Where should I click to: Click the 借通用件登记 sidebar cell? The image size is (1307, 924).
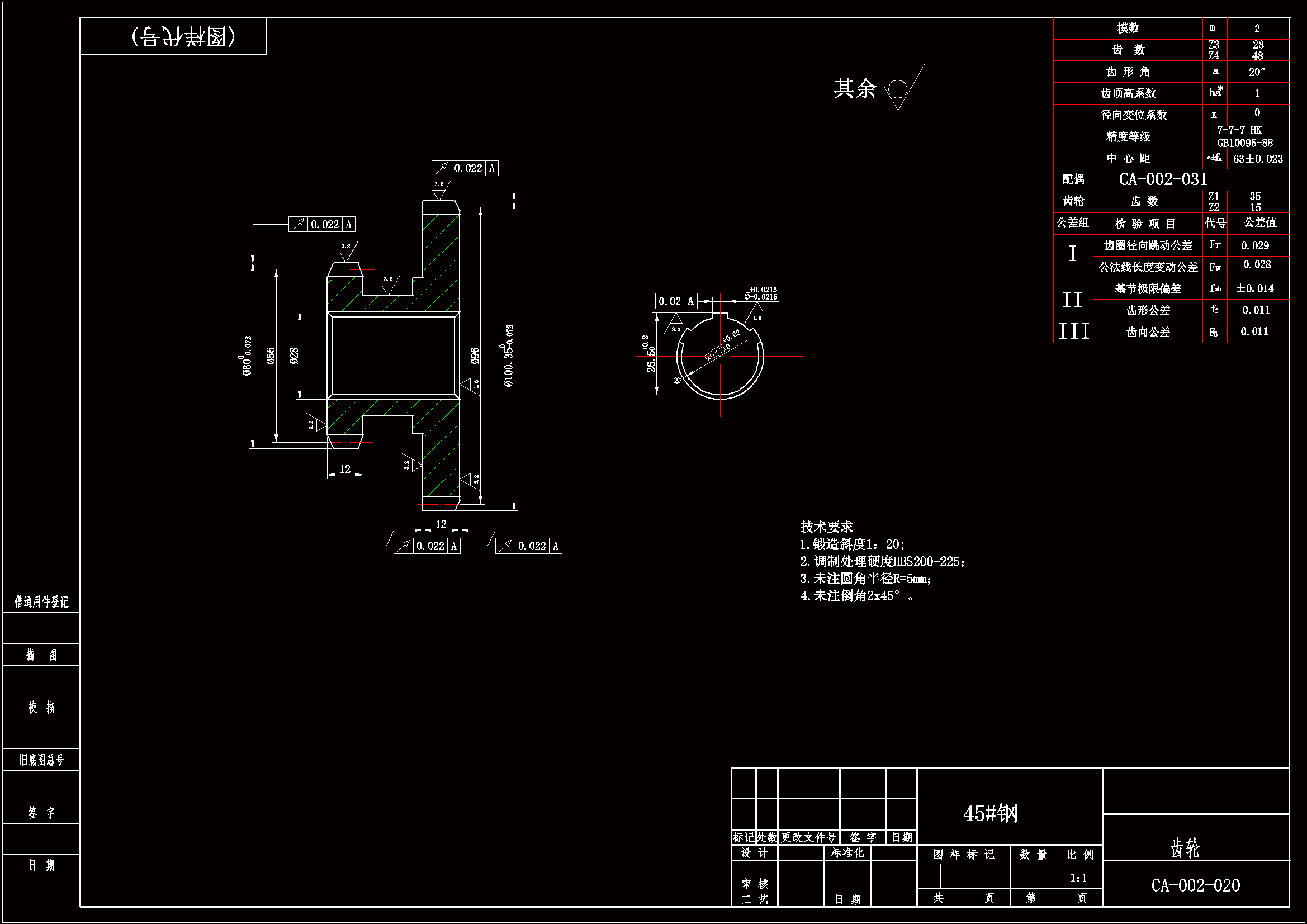[x=41, y=602]
